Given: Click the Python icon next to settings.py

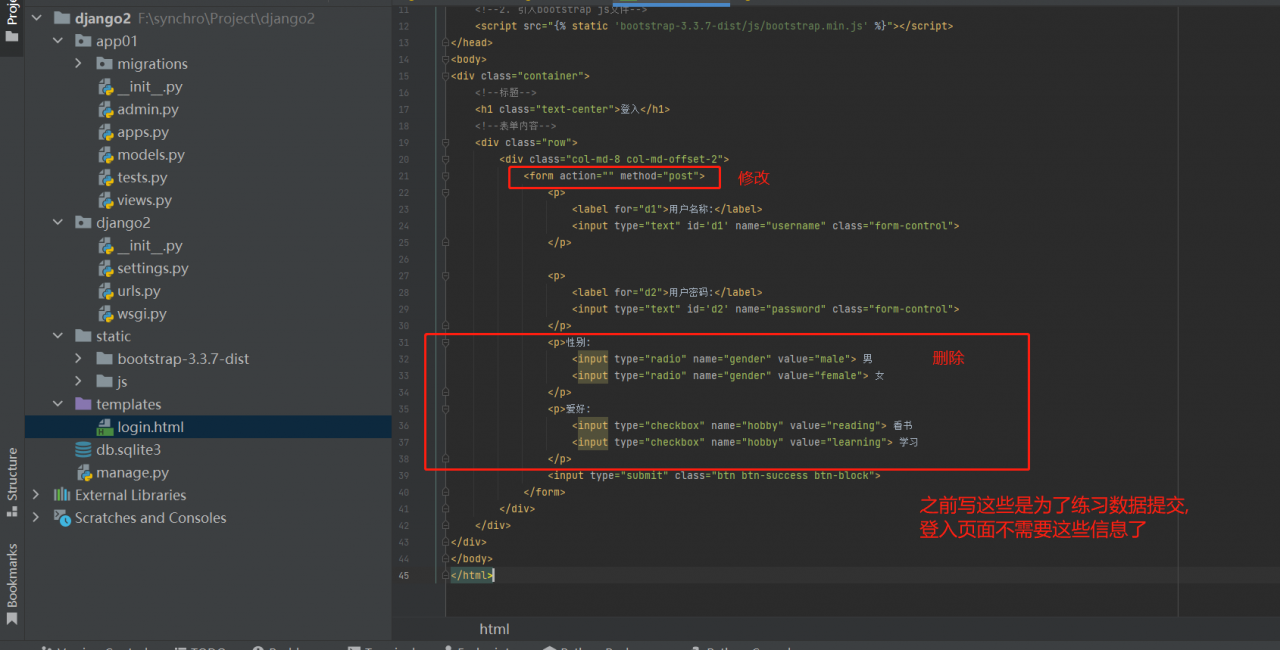Looking at the screenshot, I should click(106, 268).
